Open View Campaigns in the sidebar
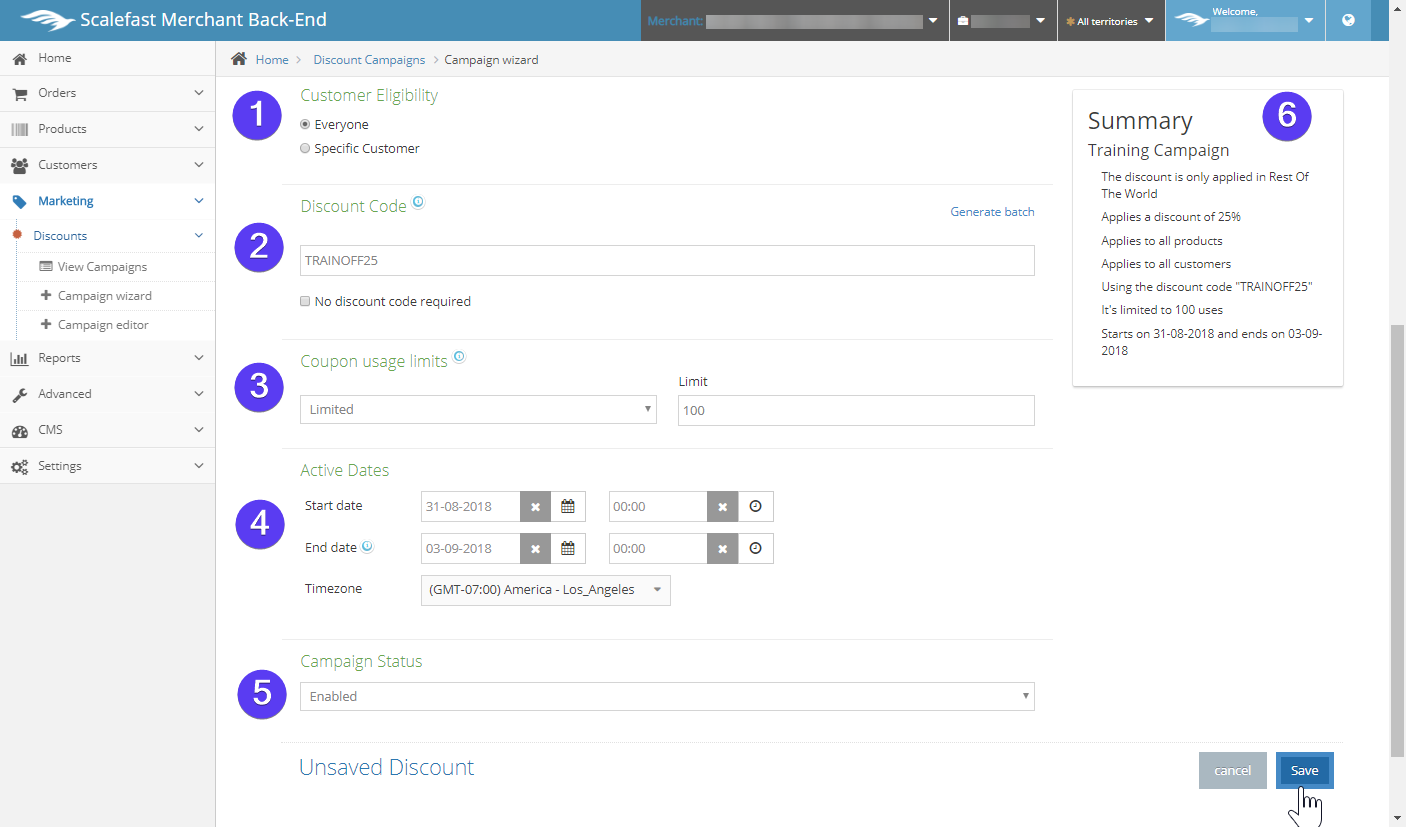 [x=102, y=267]
